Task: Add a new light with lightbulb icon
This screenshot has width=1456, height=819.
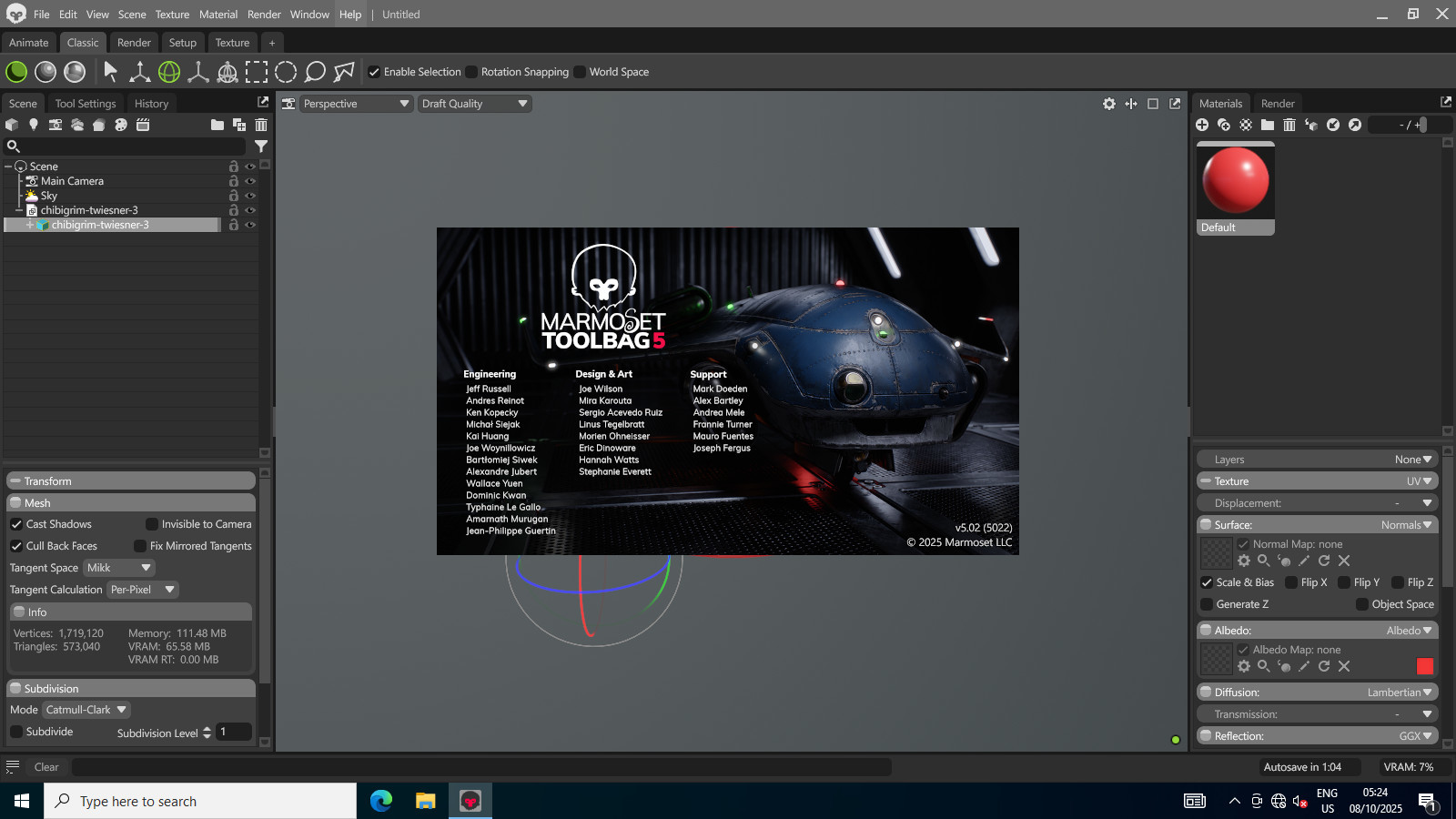Action: tap(34, 125)
